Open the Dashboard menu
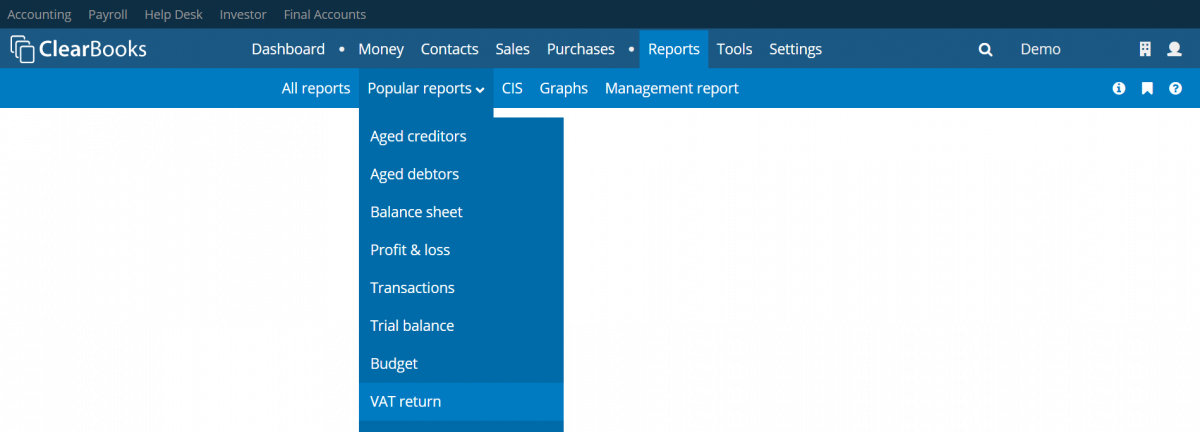Screen dimensions: 1200x432 click(x=288, y=49)
